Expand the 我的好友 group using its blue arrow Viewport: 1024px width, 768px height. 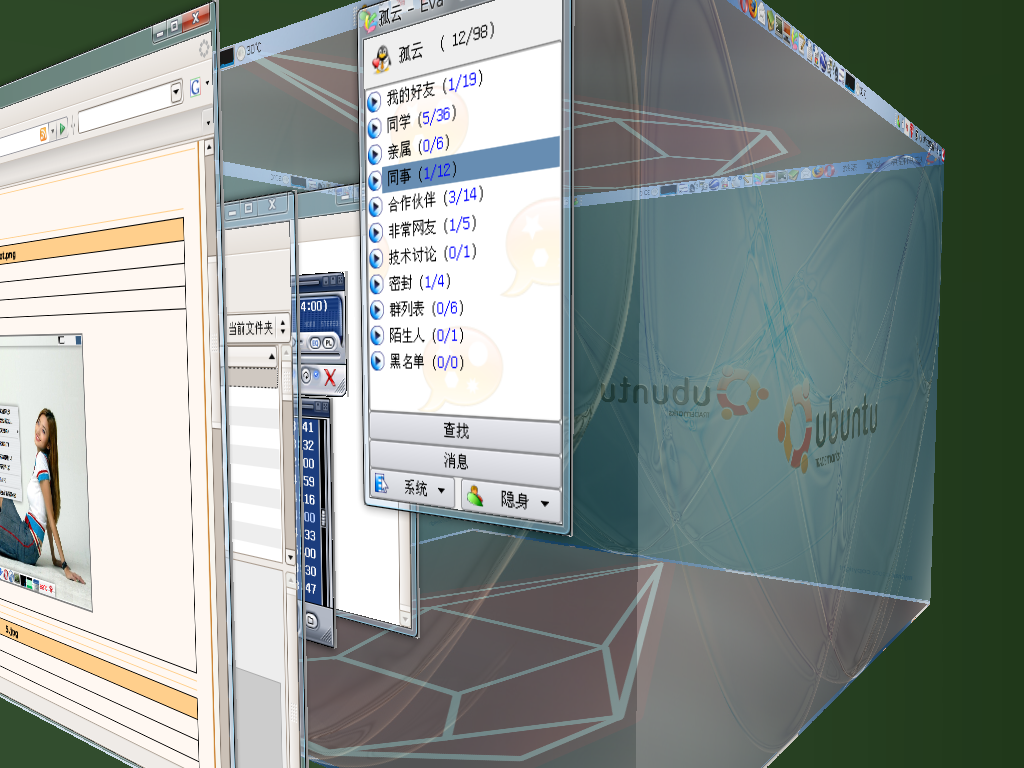(374, 102)
